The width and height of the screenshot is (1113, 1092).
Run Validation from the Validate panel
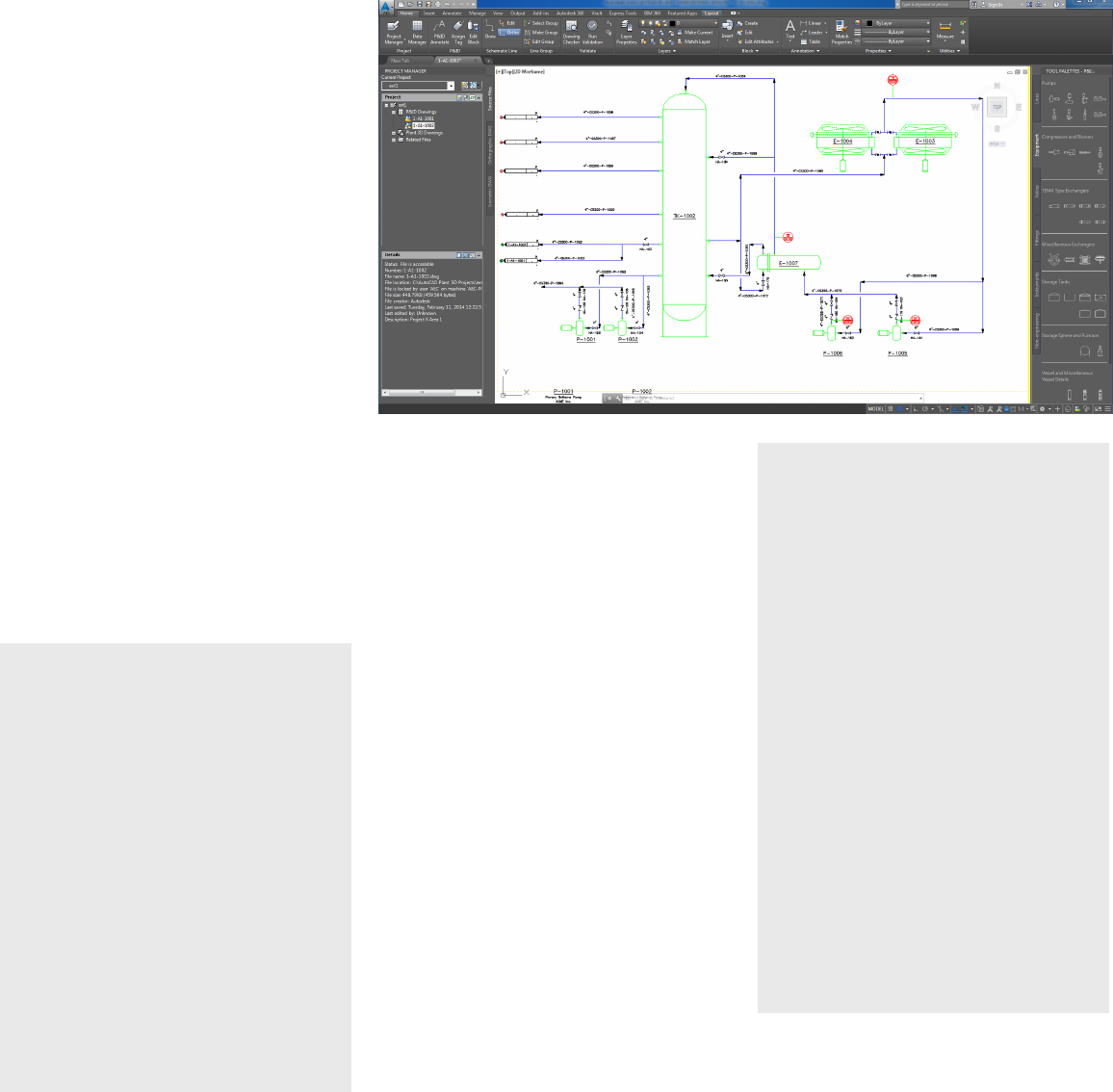coord(593,33)
